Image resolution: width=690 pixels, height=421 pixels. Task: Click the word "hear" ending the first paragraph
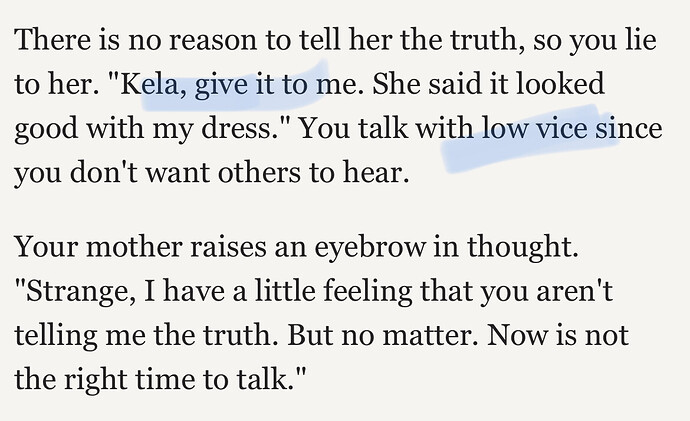[376, 172]
